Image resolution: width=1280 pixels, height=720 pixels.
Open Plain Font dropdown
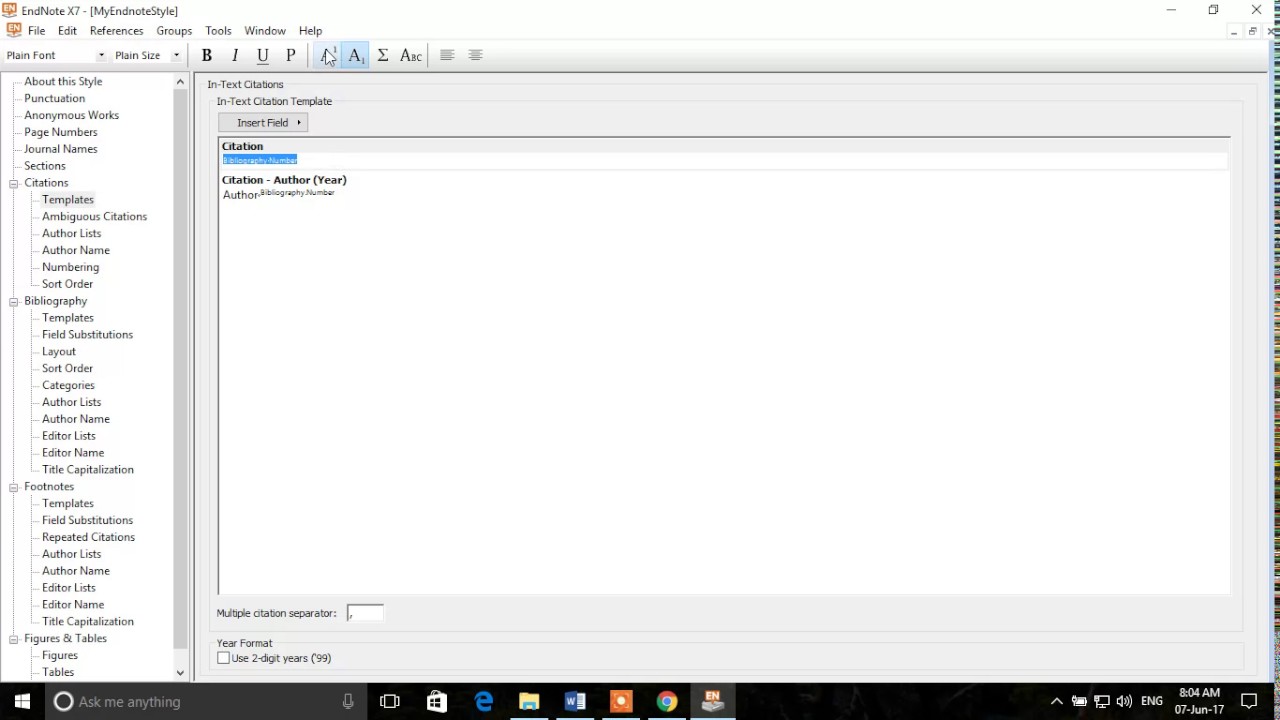101,55
